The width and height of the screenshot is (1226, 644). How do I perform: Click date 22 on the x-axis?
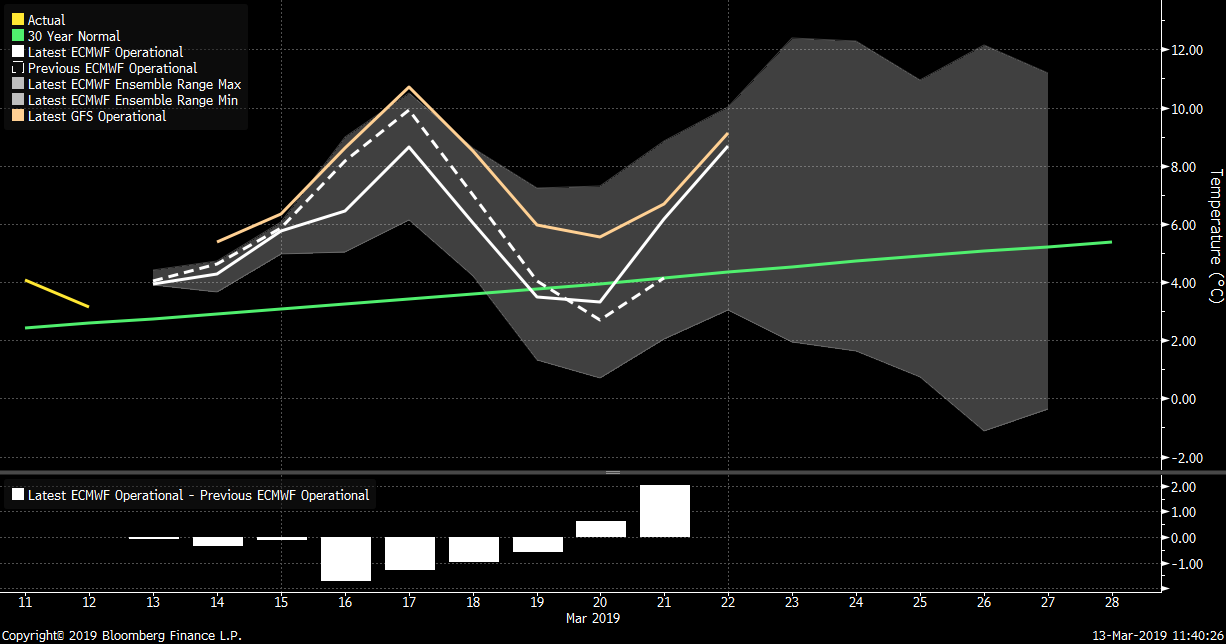point(727,602)
